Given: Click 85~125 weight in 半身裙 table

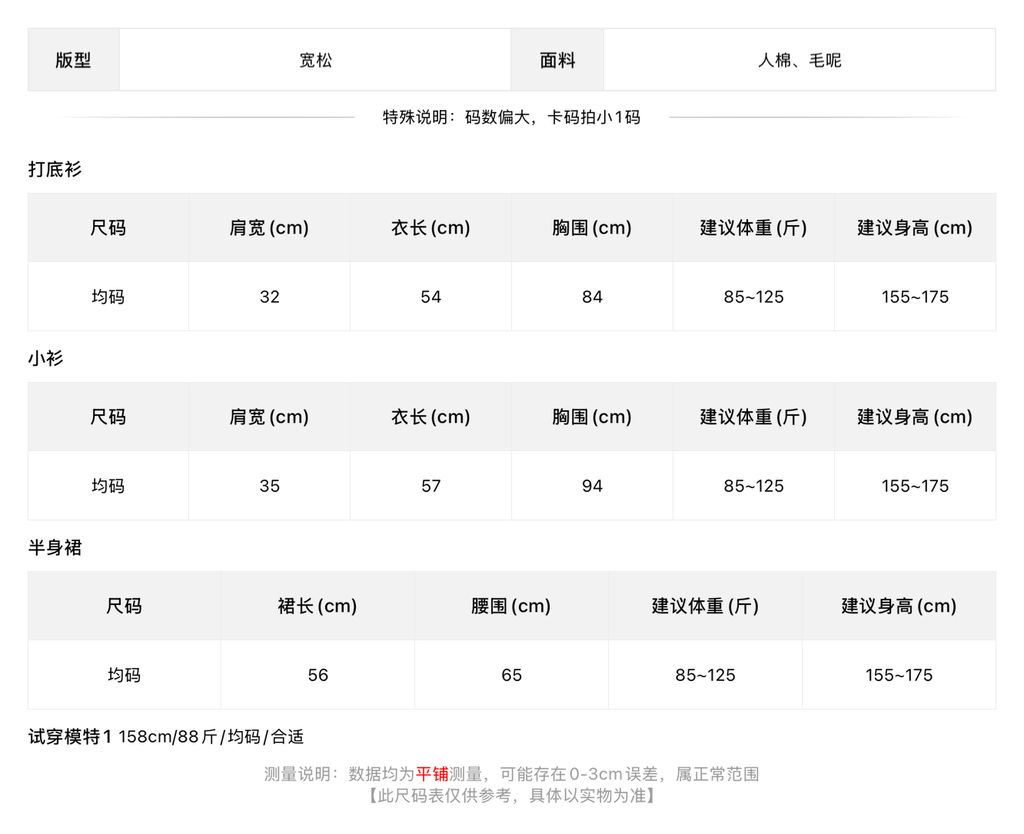Looking at the screenshot, I should (705, 675).
